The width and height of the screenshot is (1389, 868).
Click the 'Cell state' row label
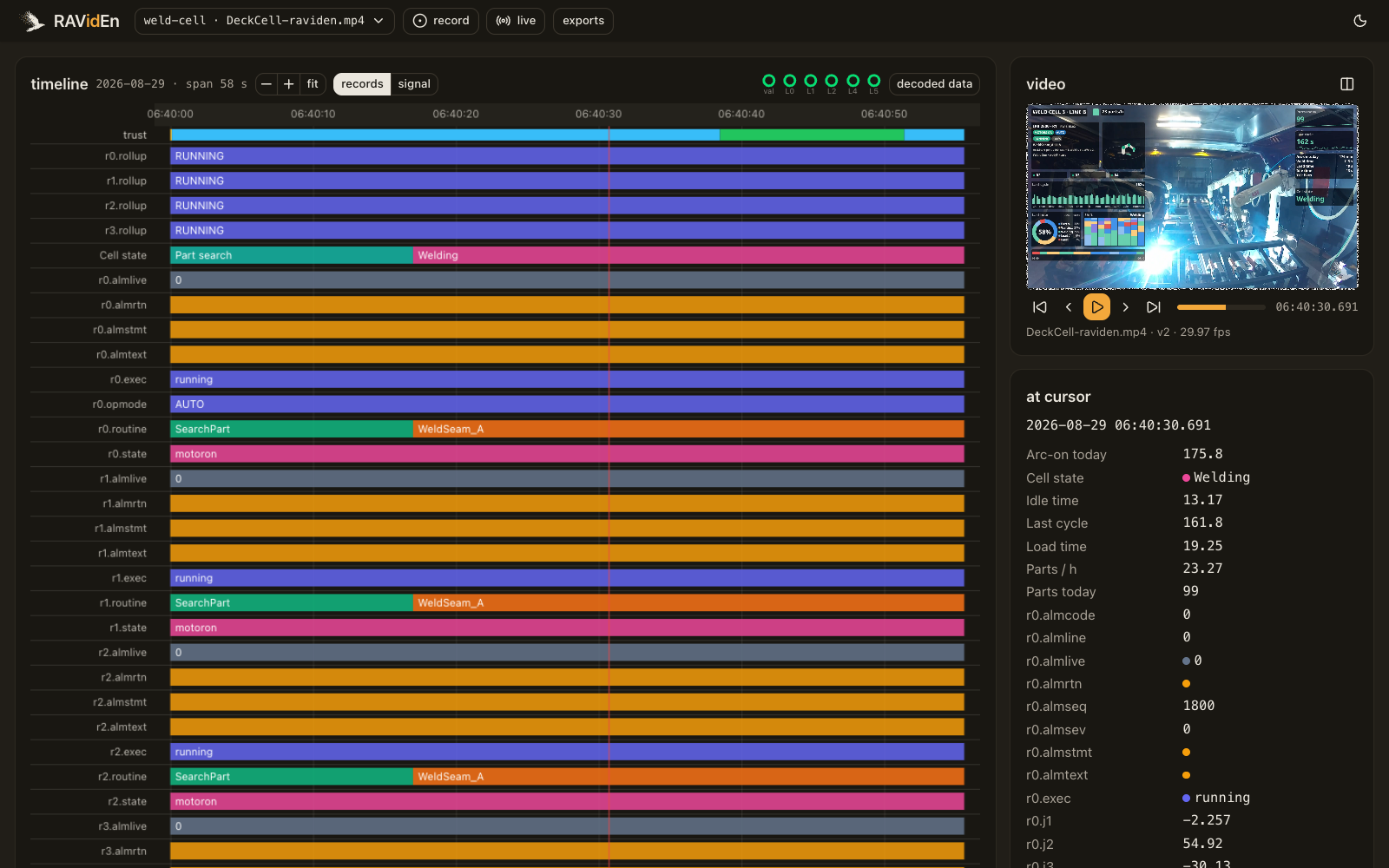(x=122, y=255)
